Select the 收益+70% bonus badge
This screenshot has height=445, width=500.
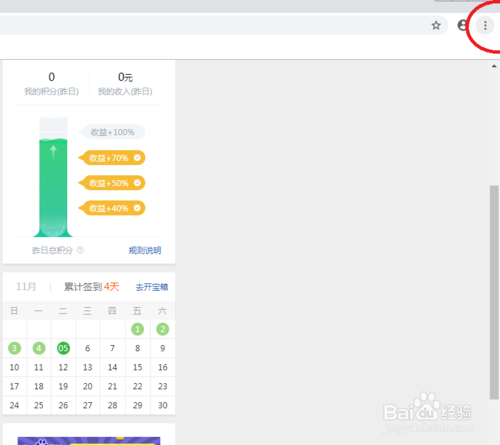112,158
